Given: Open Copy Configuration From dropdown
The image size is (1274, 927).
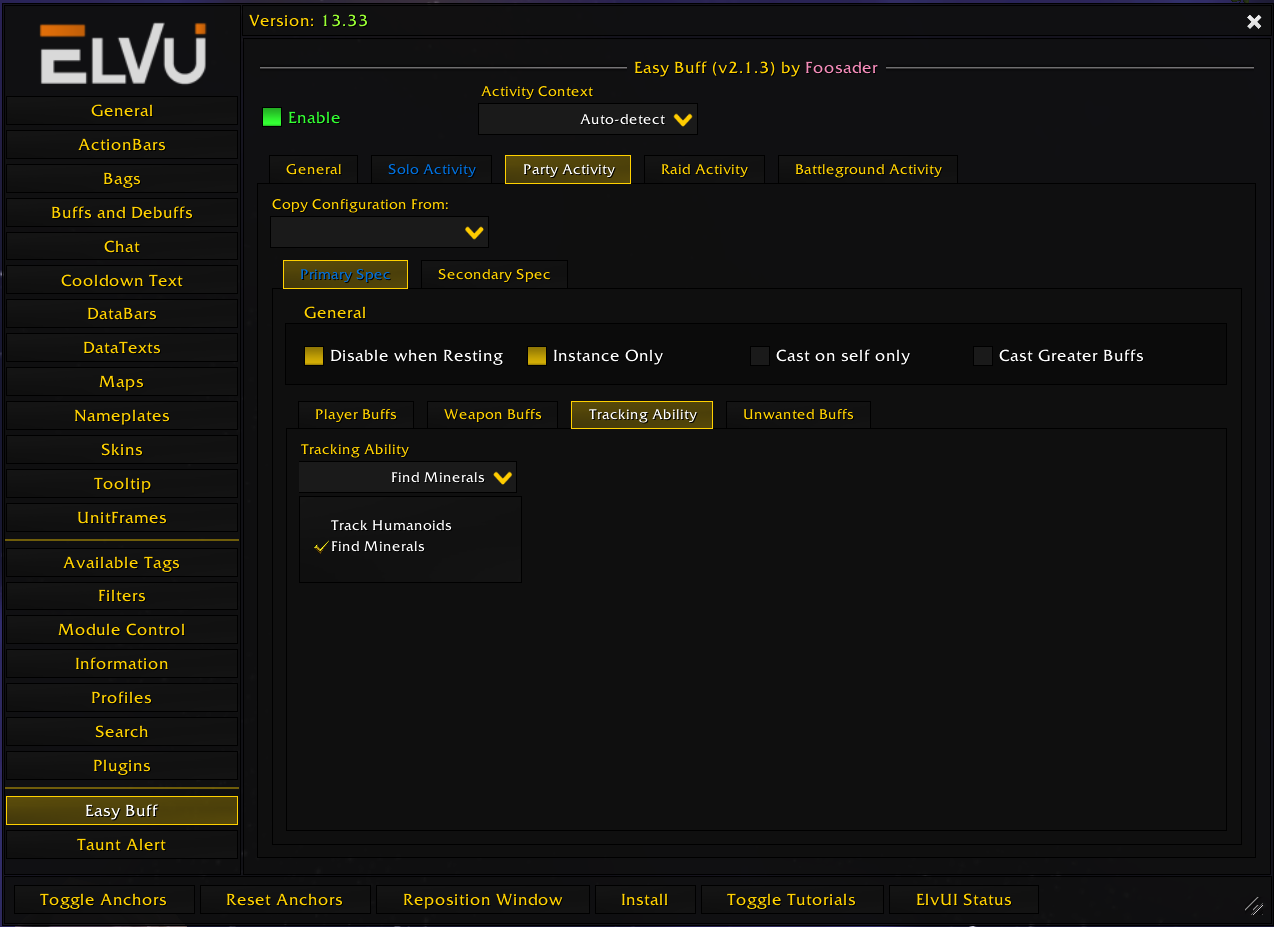Looking at the screenshot, I should [x=379, y=232].
